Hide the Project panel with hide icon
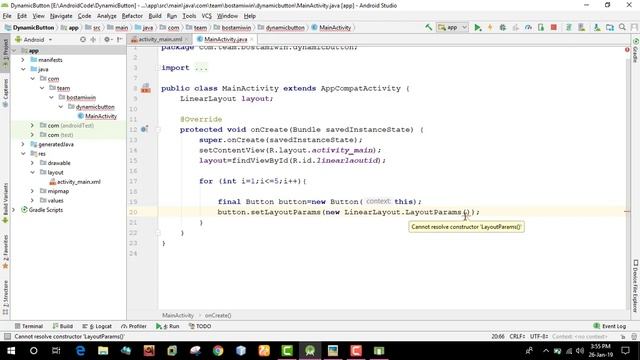The width and height of the screenshot is (640, 360). click(119, 40)
